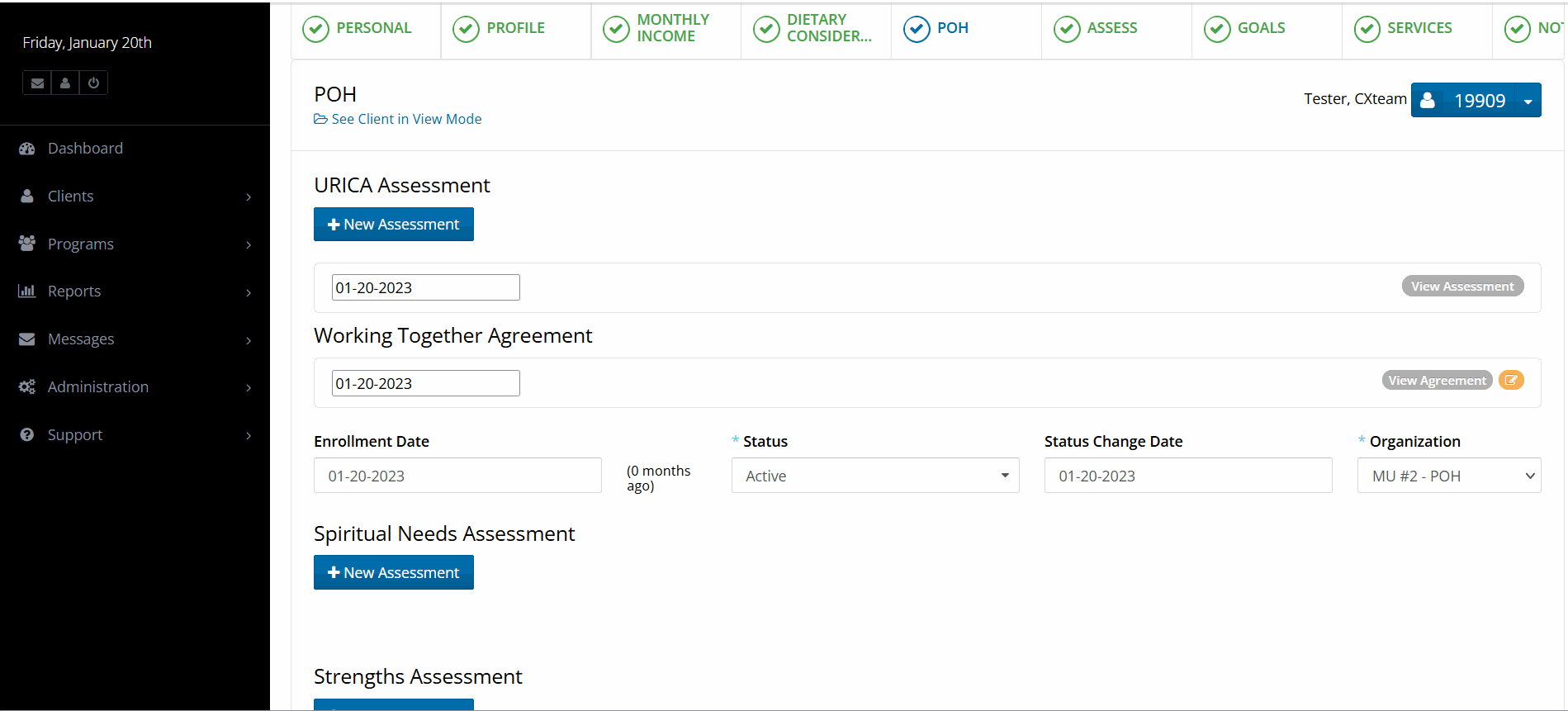Click the Dashboard gauge icon in sidebar
This screenshot has height=711, width=1568.
click(x=27, y=149)
